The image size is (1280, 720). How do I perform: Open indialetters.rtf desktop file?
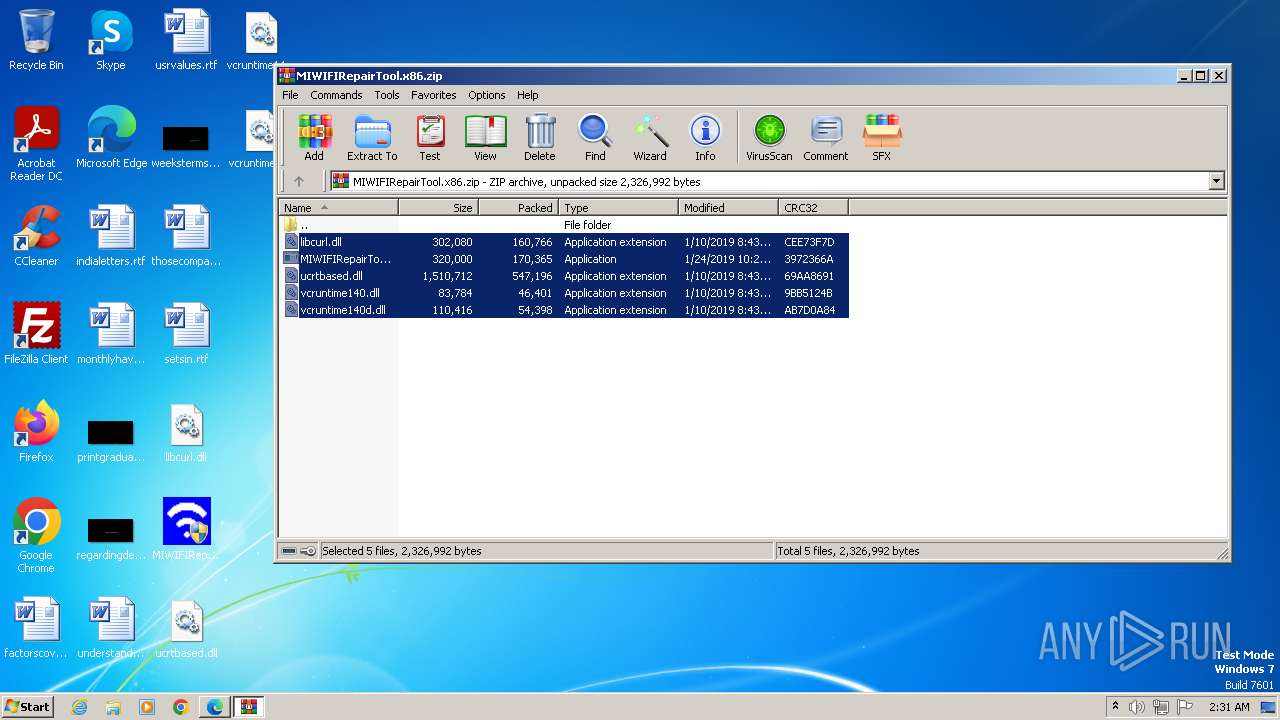point(111,236)
